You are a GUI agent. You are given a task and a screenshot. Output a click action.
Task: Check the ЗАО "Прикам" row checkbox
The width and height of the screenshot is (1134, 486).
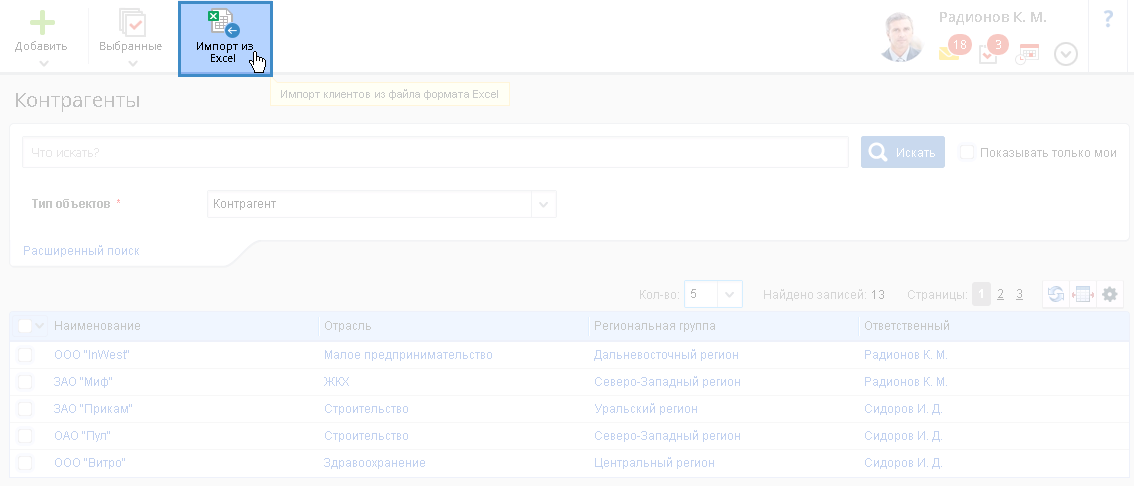pyautogui.click(x=25, y=409)
